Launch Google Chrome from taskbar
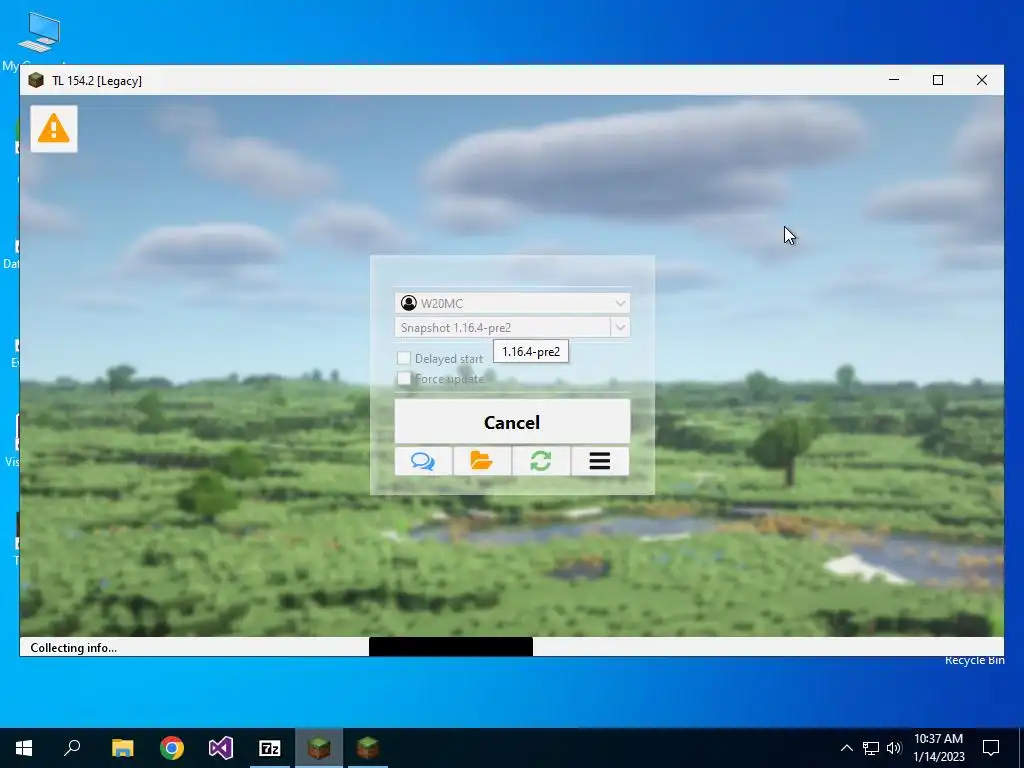This screenshot has width=1024, height=768. [172, 748]
